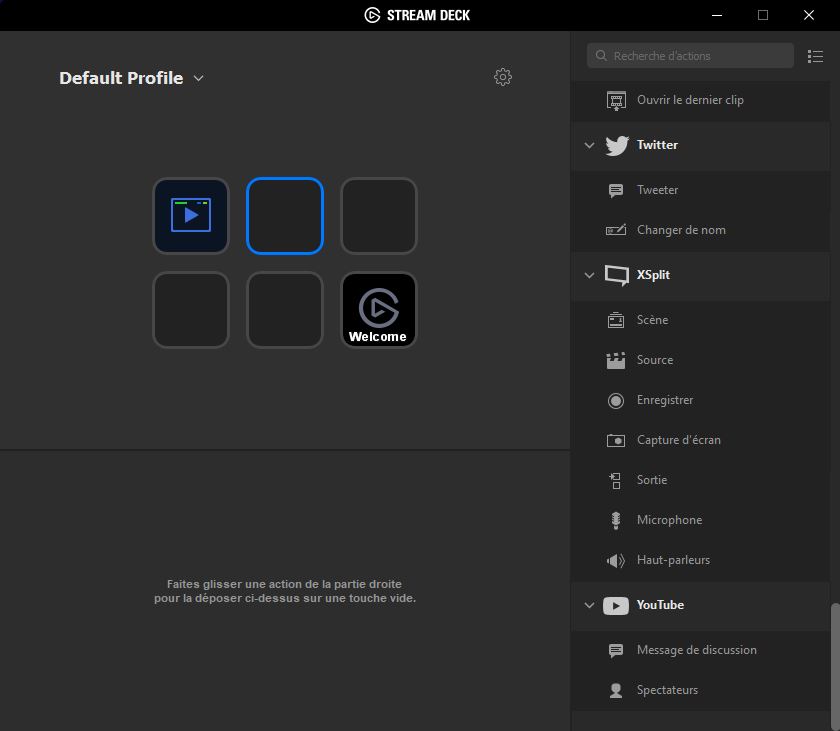Select the Tweeter action
The height and width of the screenshot is (731, 840).
pos(701,190)
